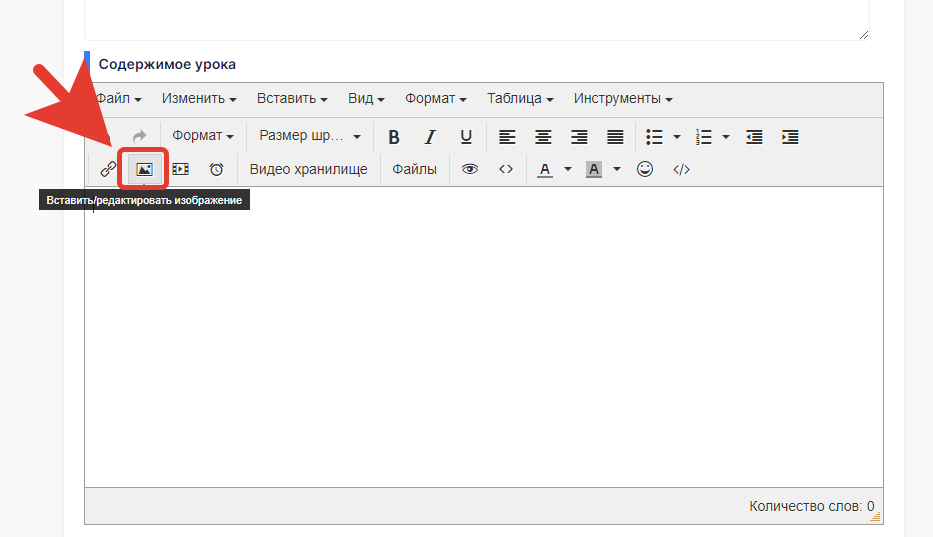Screen dimensions: 933x537
Task: Toggle the preview eye icon
Action: pyautogui.click(x=469, y=169)
